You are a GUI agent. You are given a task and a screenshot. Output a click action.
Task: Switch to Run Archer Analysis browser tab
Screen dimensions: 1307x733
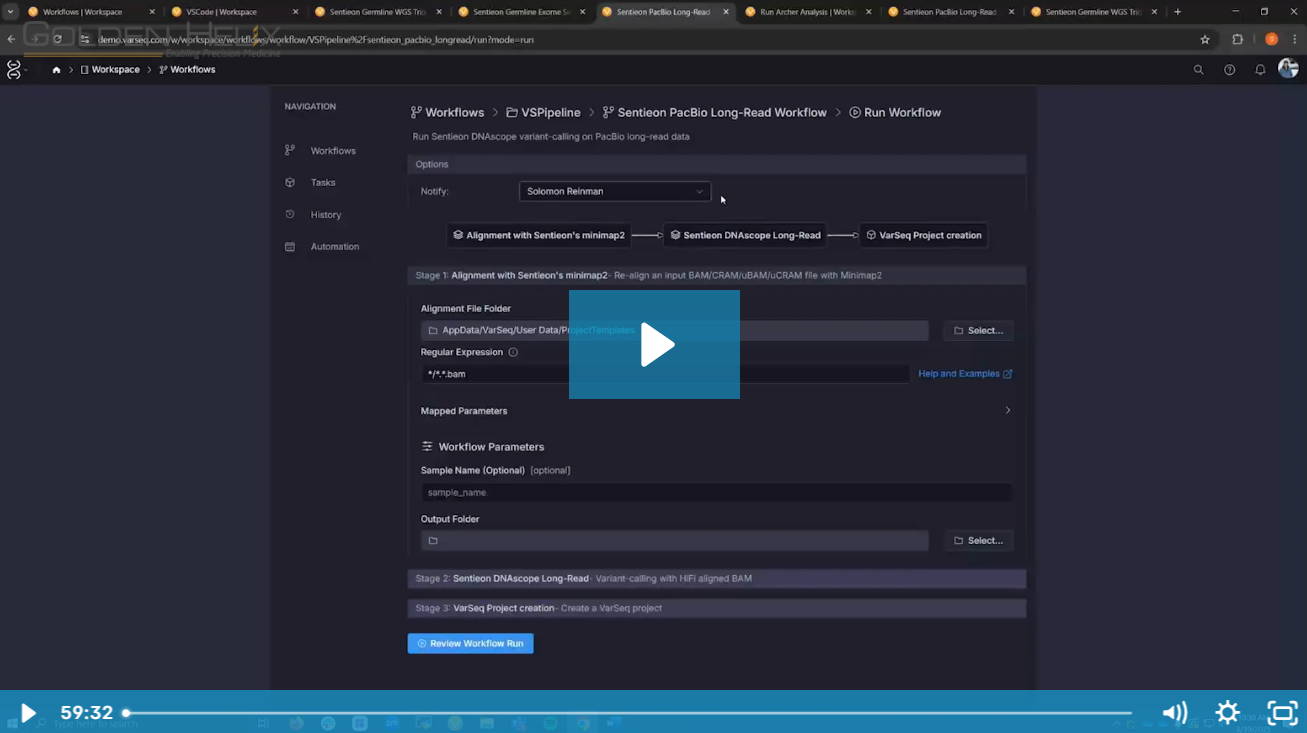click(x=808, y=12)
